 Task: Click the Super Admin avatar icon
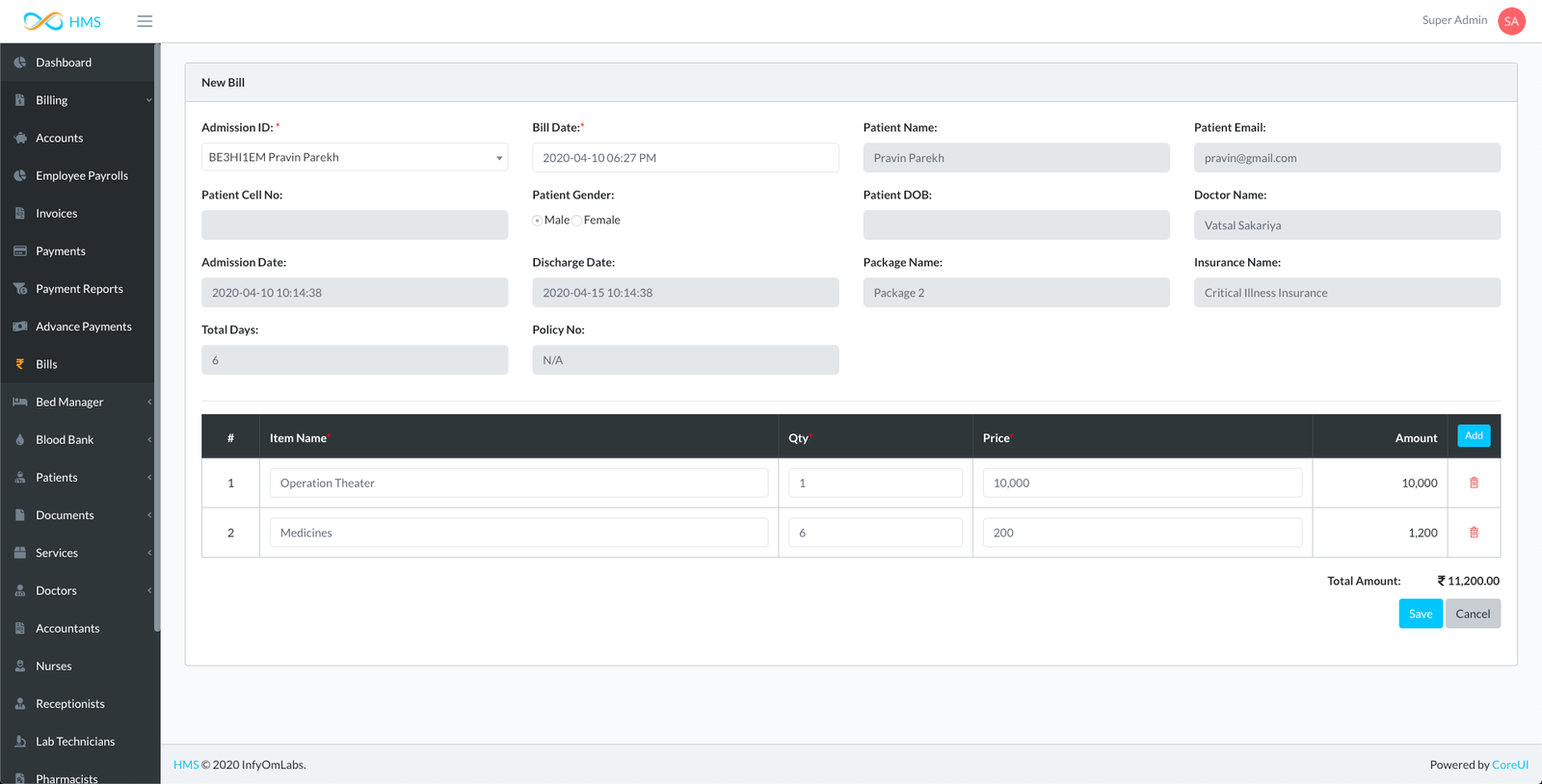click(1511, 21)
